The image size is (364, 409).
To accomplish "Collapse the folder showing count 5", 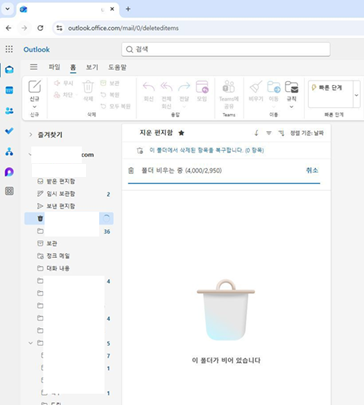I will 30,343.
